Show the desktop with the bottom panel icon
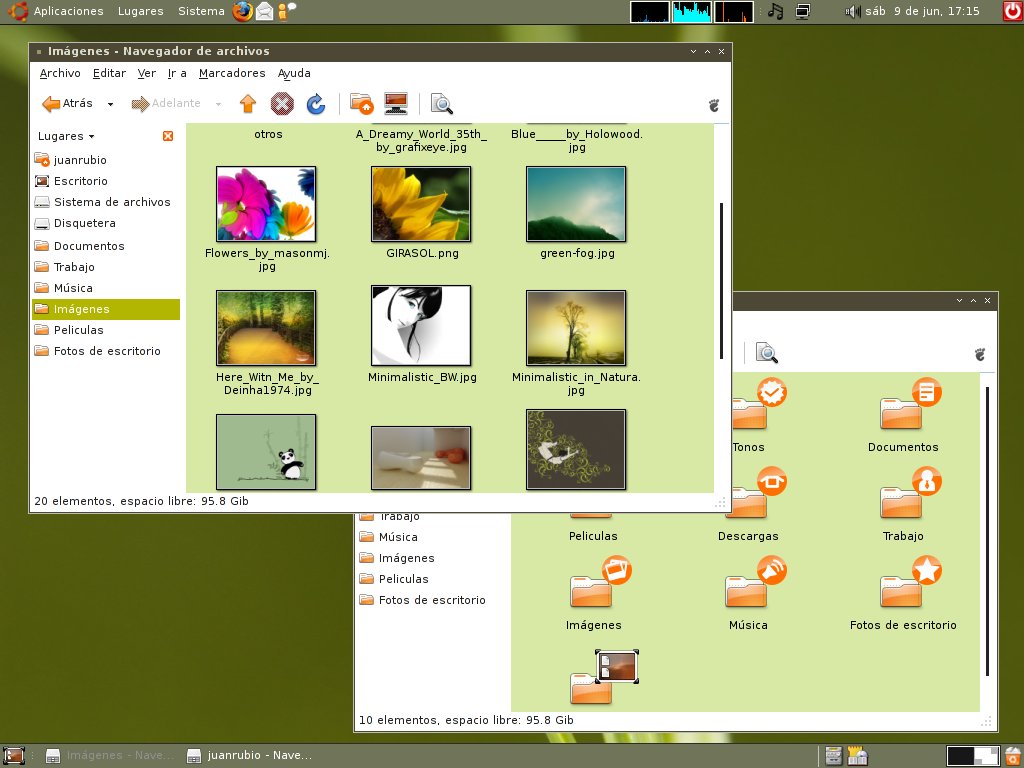This screenshot has width=1024, height=768. tap(14, 756)
